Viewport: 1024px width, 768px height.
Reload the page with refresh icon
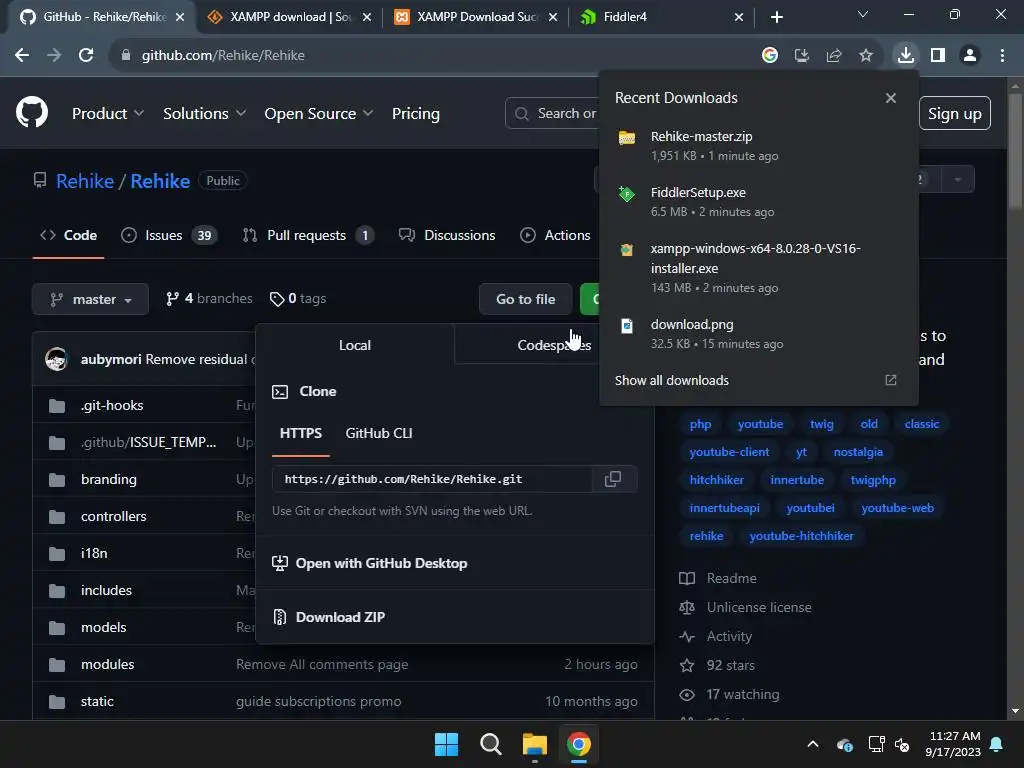tap(86, 56)
